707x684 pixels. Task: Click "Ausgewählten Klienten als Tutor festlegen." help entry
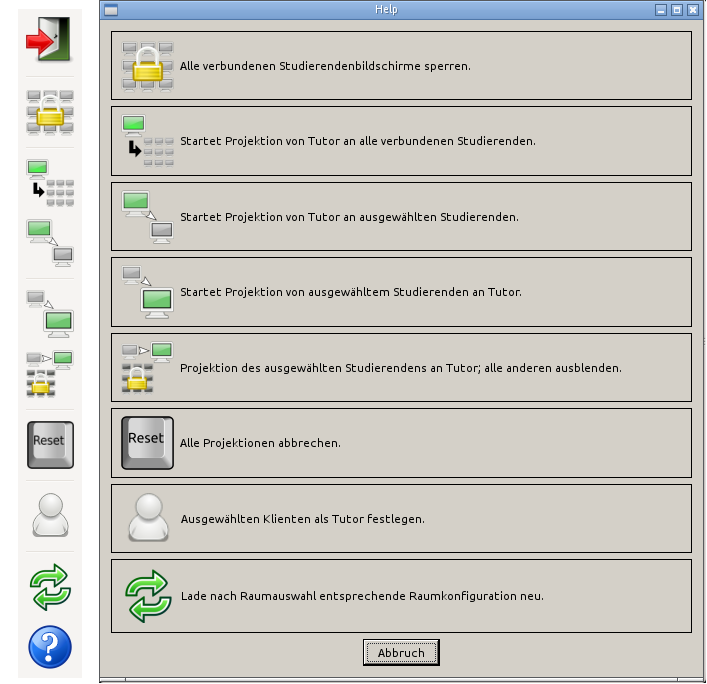click(x=302, y=519)
